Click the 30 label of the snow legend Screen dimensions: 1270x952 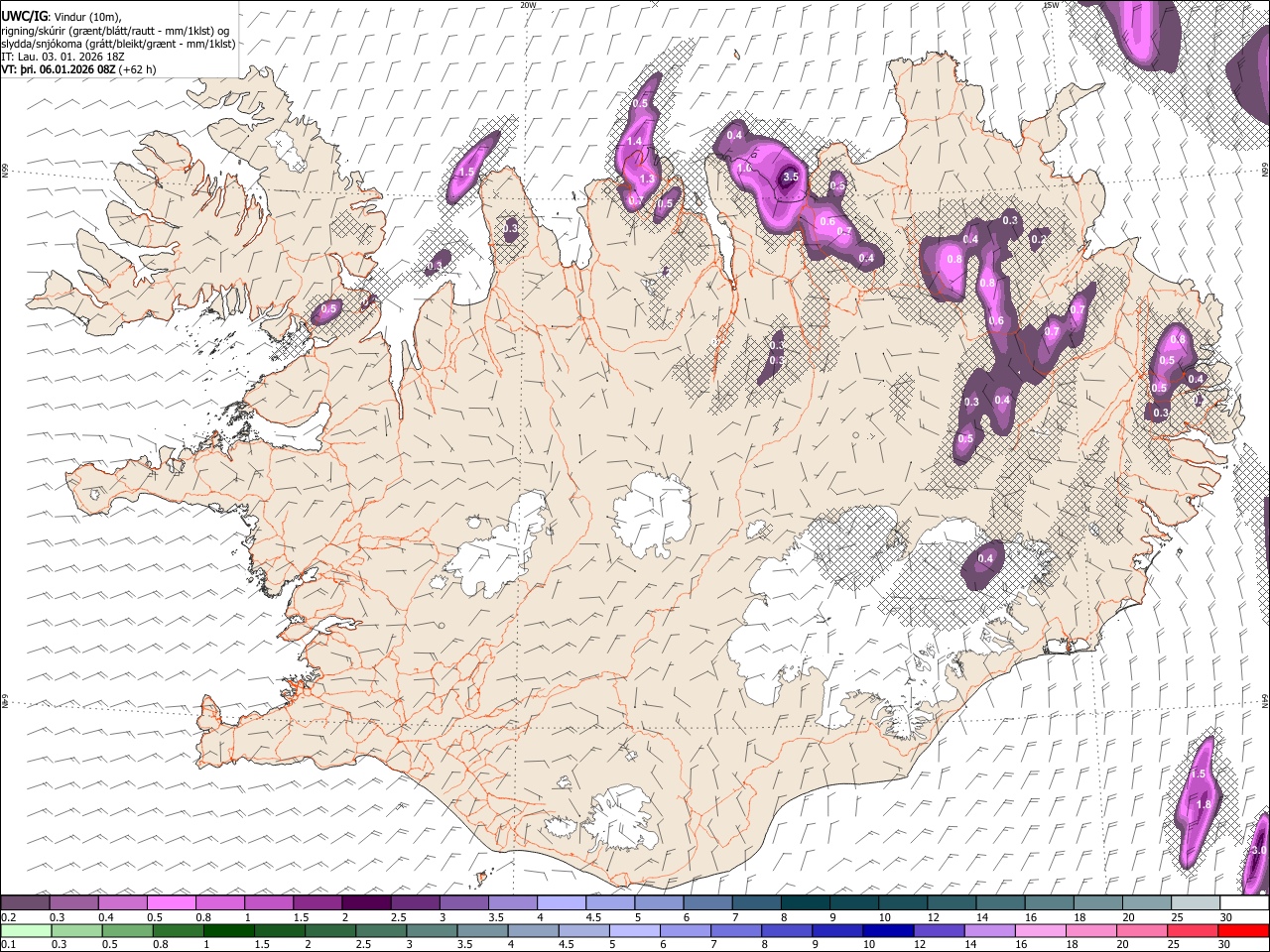[x=1225, y=917]
